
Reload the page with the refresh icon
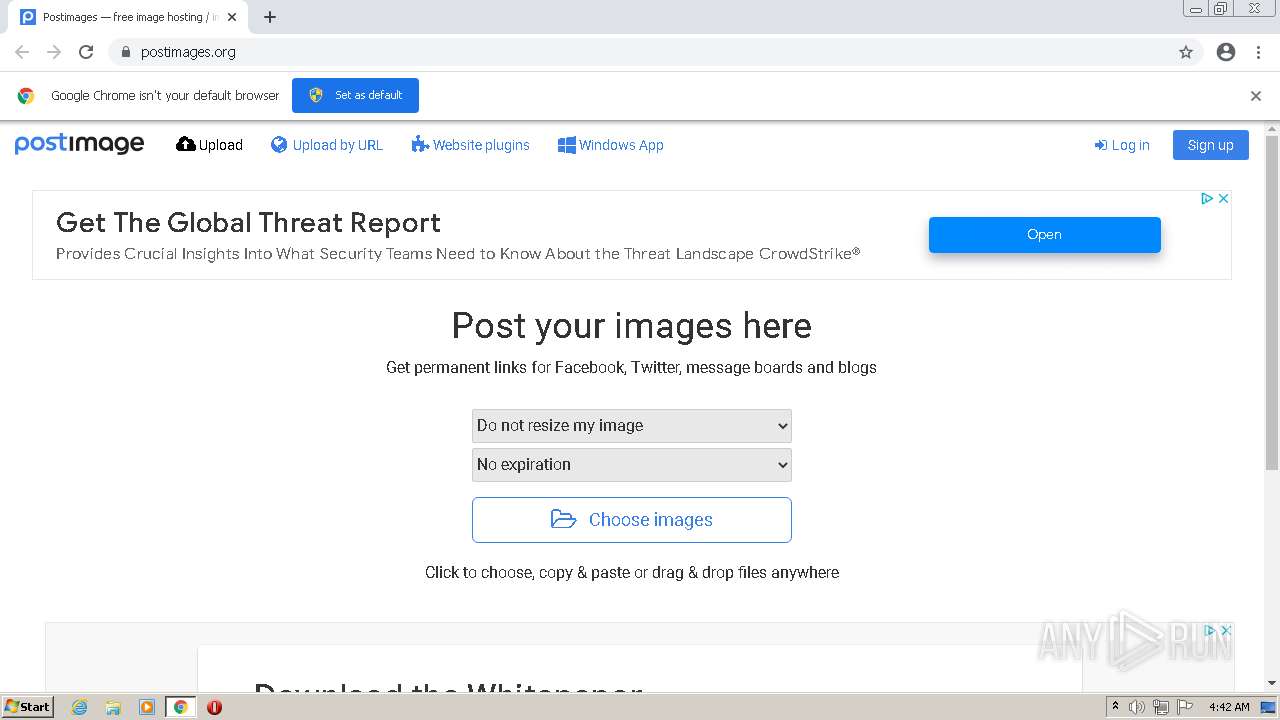click(x=86, y=52)
